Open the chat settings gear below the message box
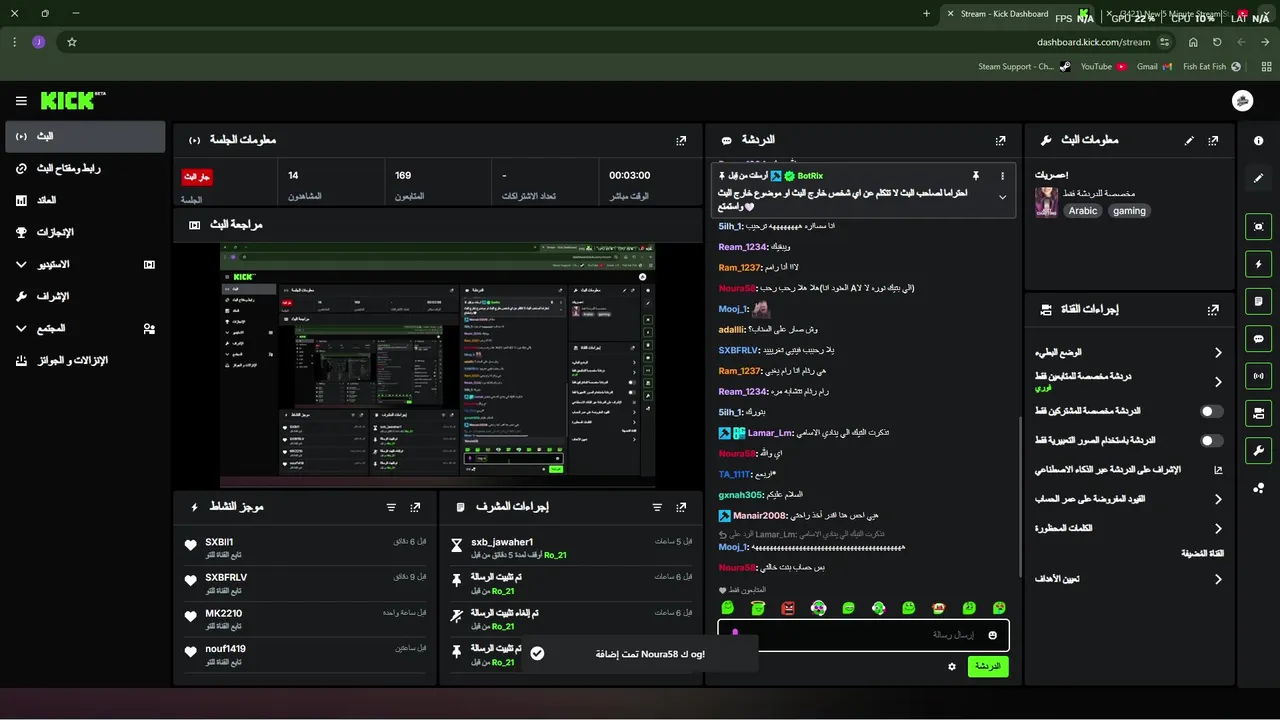The height and width of the screenshot is (720, 1280). [952, 667]
